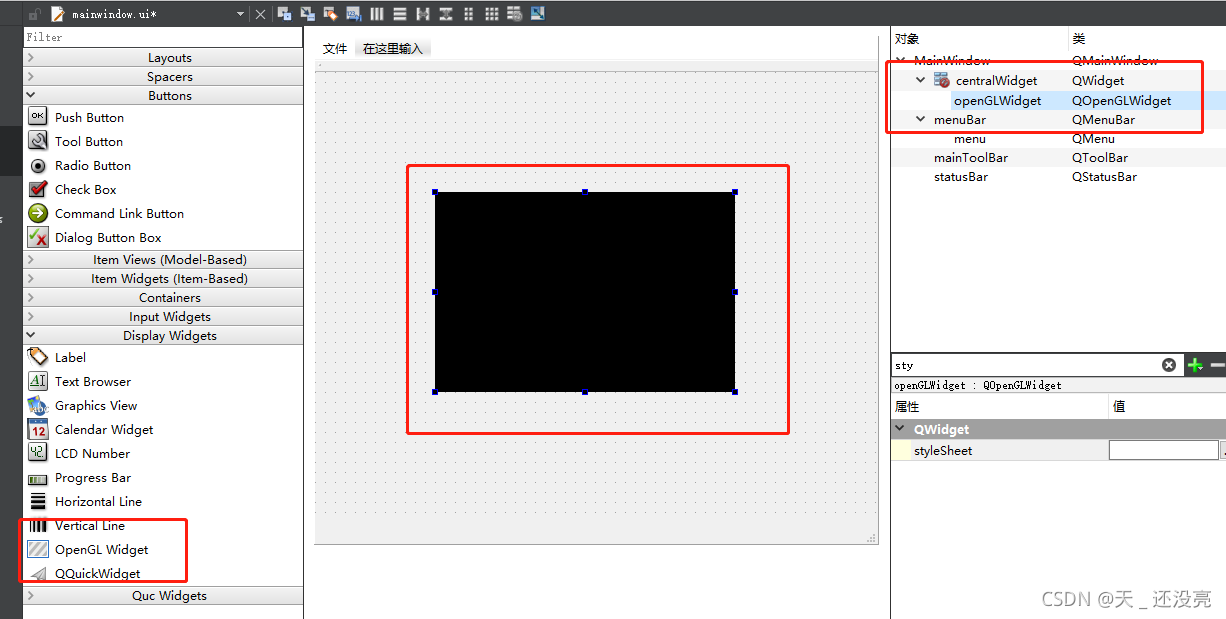Click the Lay Out Vertically toolbar icon
1226x619 pixels.
coord(399,13)
